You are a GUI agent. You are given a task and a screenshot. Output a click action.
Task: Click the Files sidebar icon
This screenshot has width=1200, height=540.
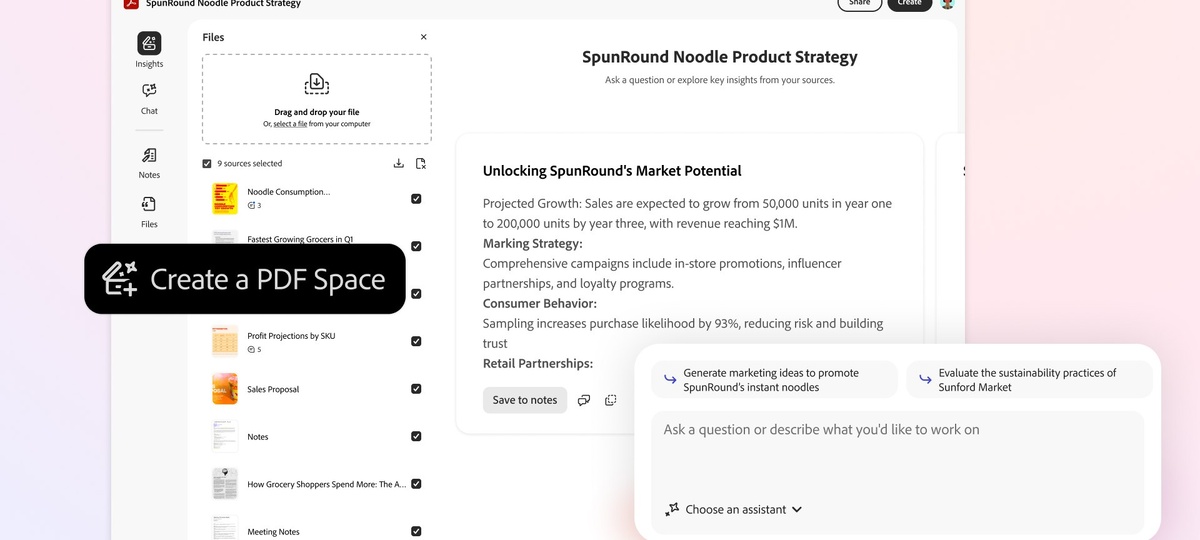149,205
